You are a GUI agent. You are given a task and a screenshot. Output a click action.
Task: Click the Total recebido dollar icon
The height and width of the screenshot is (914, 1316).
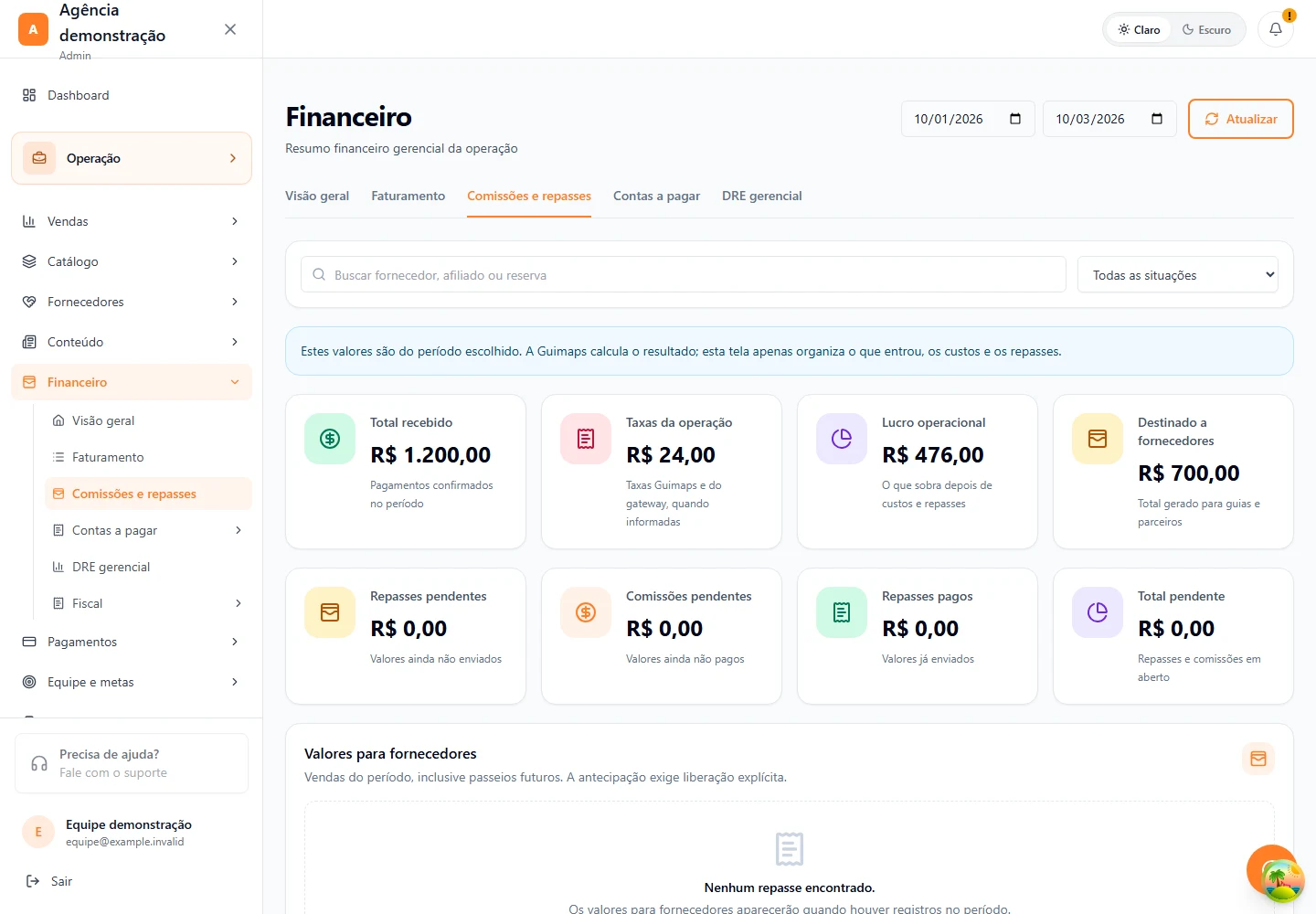pos(330,439)
